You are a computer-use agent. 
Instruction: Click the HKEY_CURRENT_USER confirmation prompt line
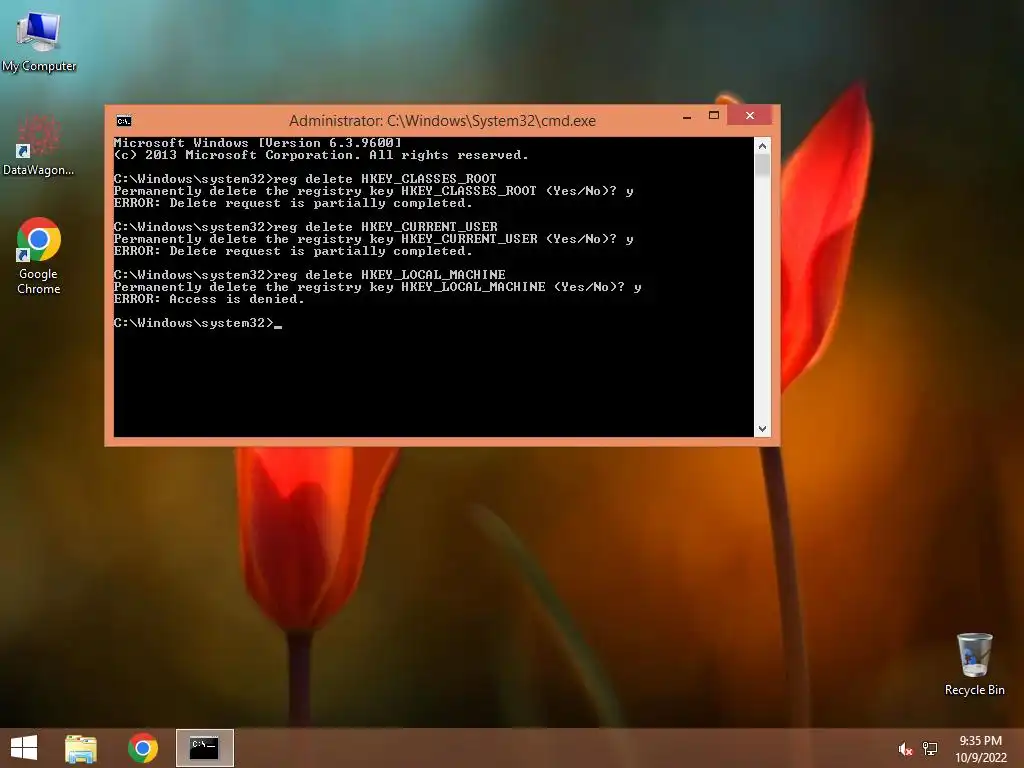point(374,239)
